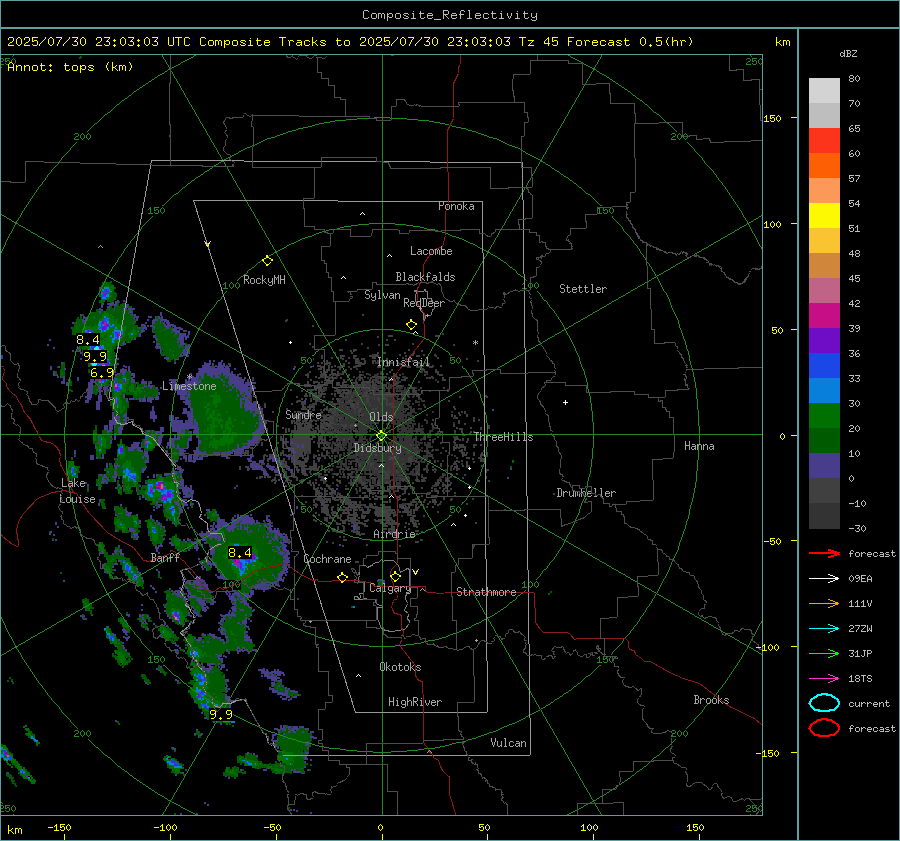Click the Strathmore label
Screen dimensions: 900x841
coord(486,592)
